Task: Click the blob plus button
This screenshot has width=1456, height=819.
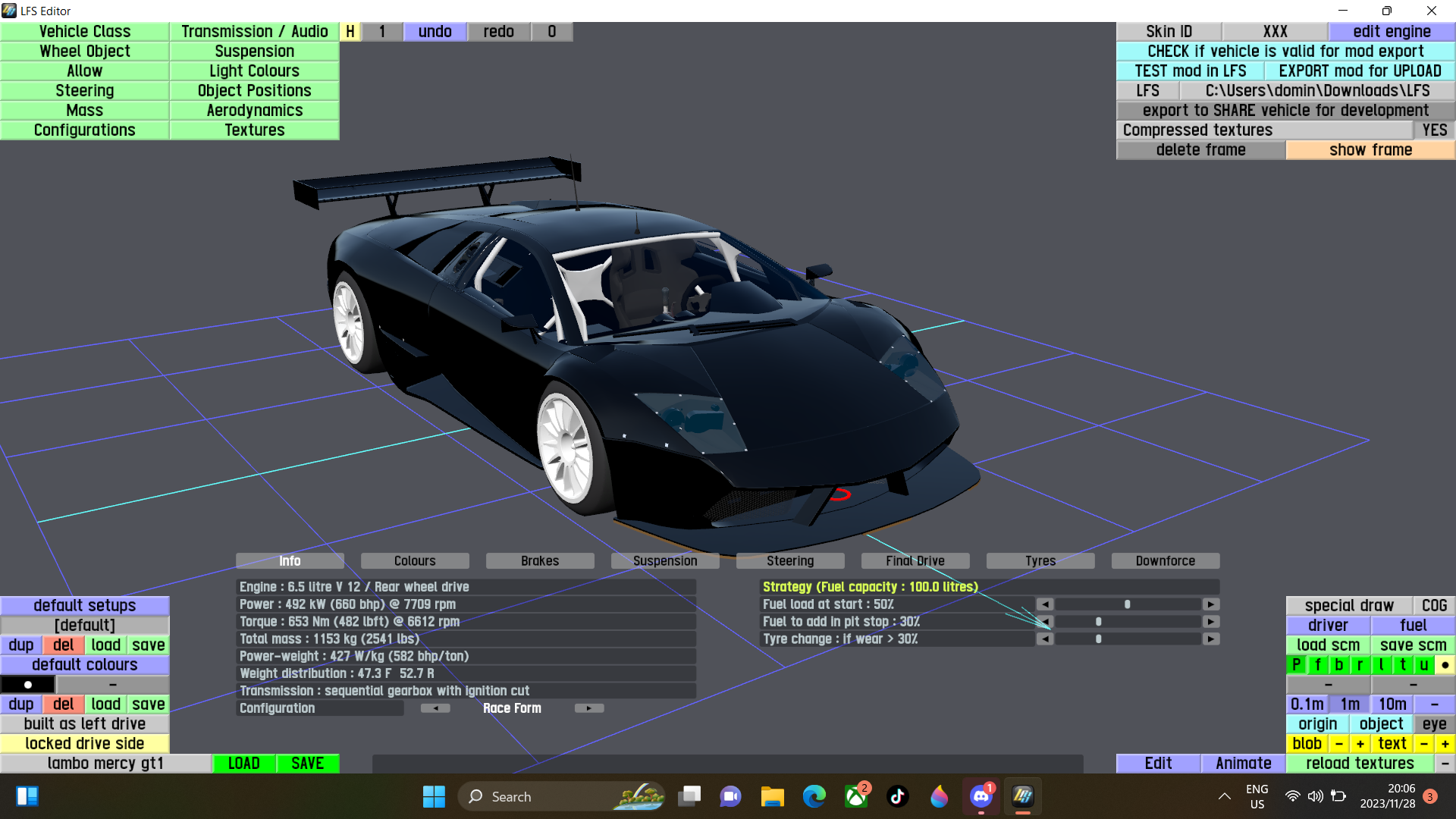Action: [1360, 744]
